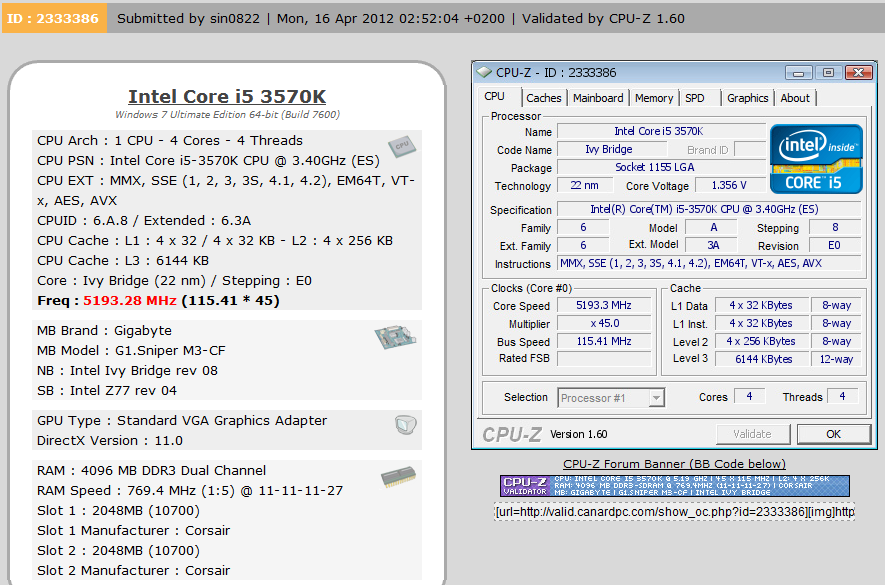885x585 pixels.
Task: Expand the Processor #1 selection dropdown
Action: (x=656, y=398)
